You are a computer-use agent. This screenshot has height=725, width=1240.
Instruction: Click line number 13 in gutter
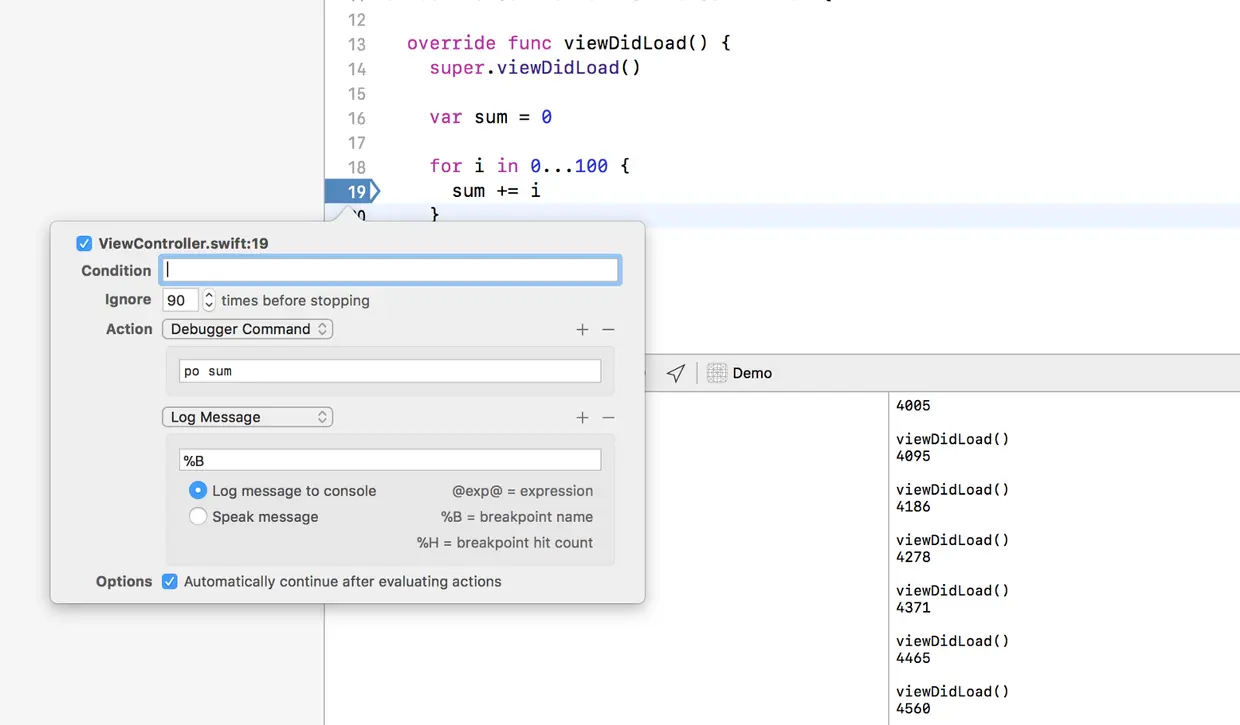coord(356,44)
